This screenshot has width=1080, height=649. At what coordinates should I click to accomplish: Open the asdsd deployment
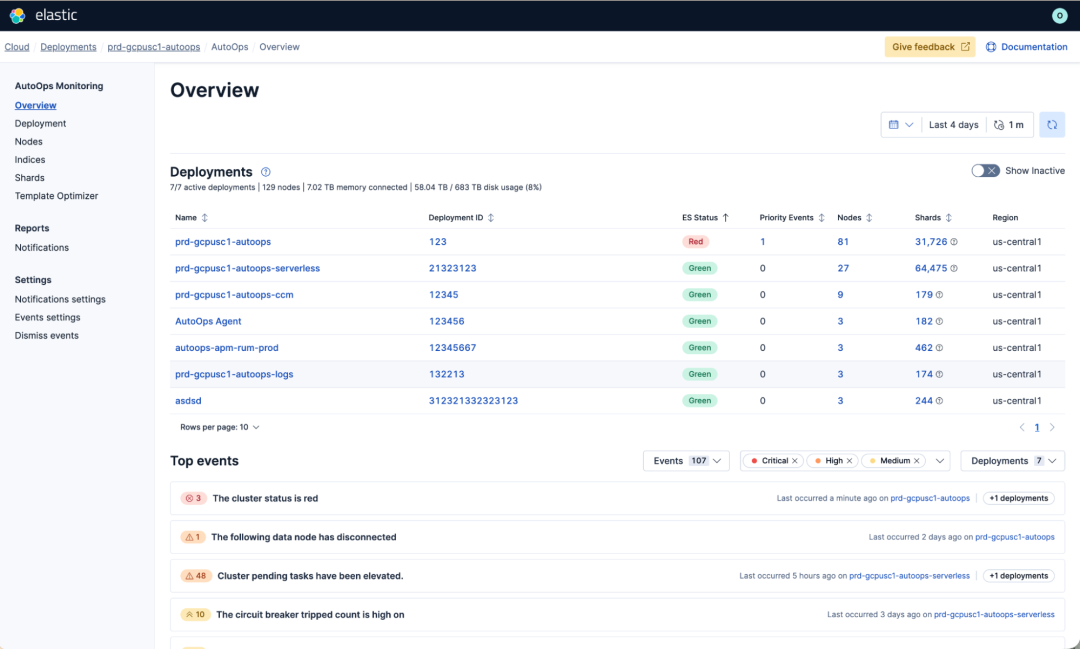click(188, 401)
